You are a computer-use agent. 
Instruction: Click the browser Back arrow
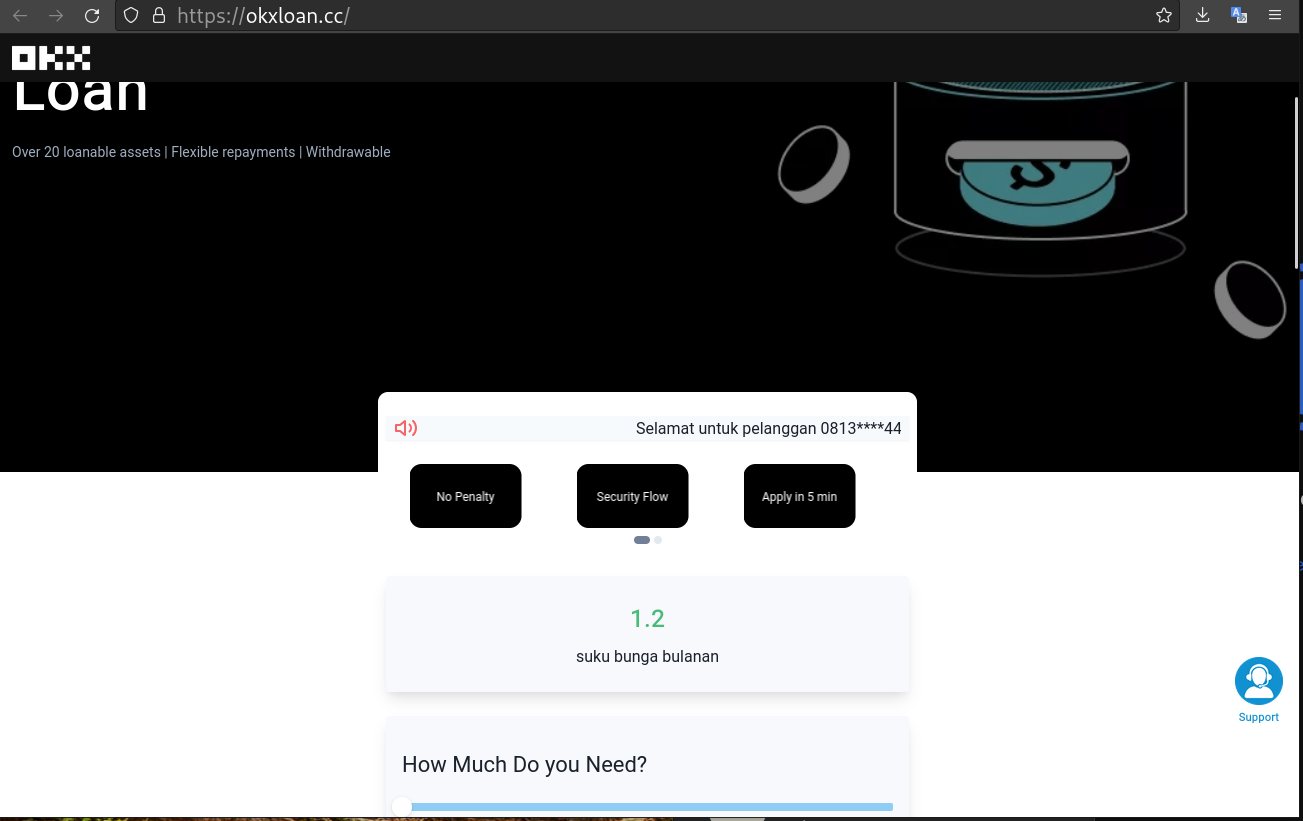pos(20,16)
